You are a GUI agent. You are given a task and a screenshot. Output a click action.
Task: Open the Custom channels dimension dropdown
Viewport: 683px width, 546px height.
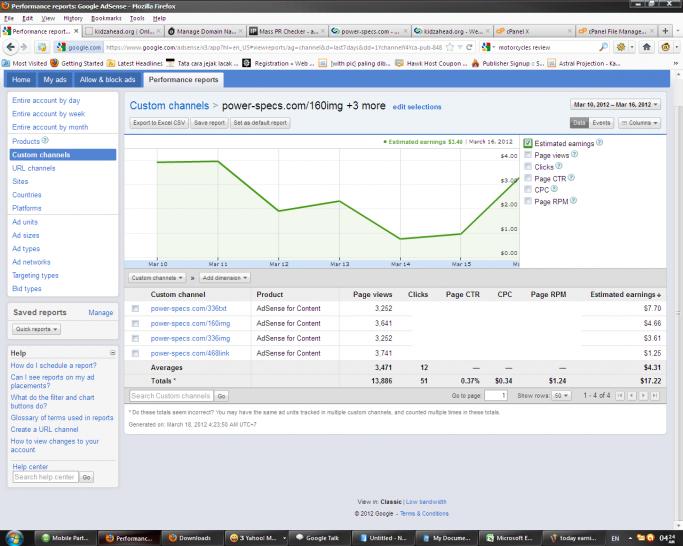pyautogui.click(x=157, y=278)
